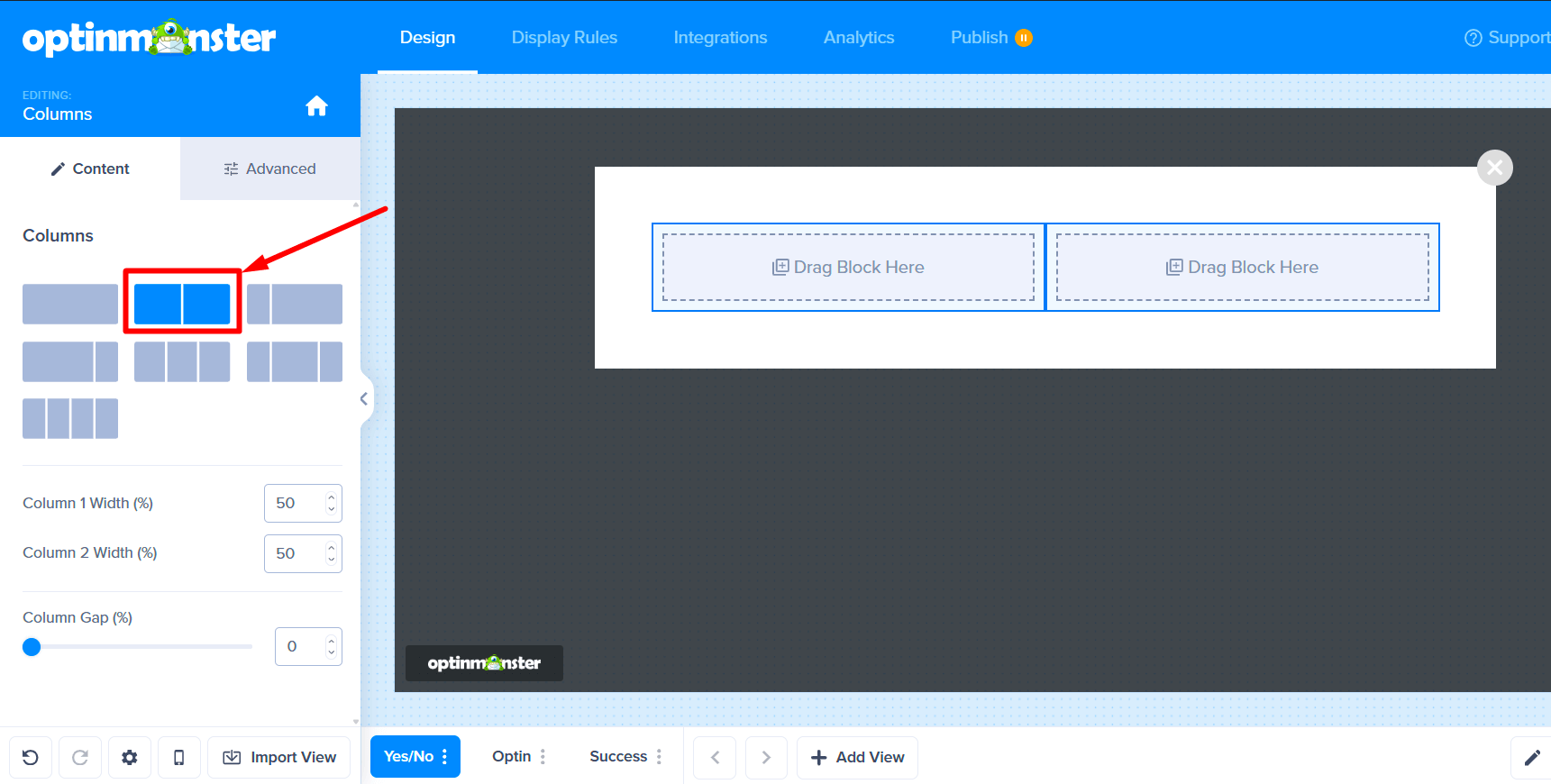Switch to the Optin view
This screenshot has height=784, width=1551.
pyautogui.click(x=511, y=757)
